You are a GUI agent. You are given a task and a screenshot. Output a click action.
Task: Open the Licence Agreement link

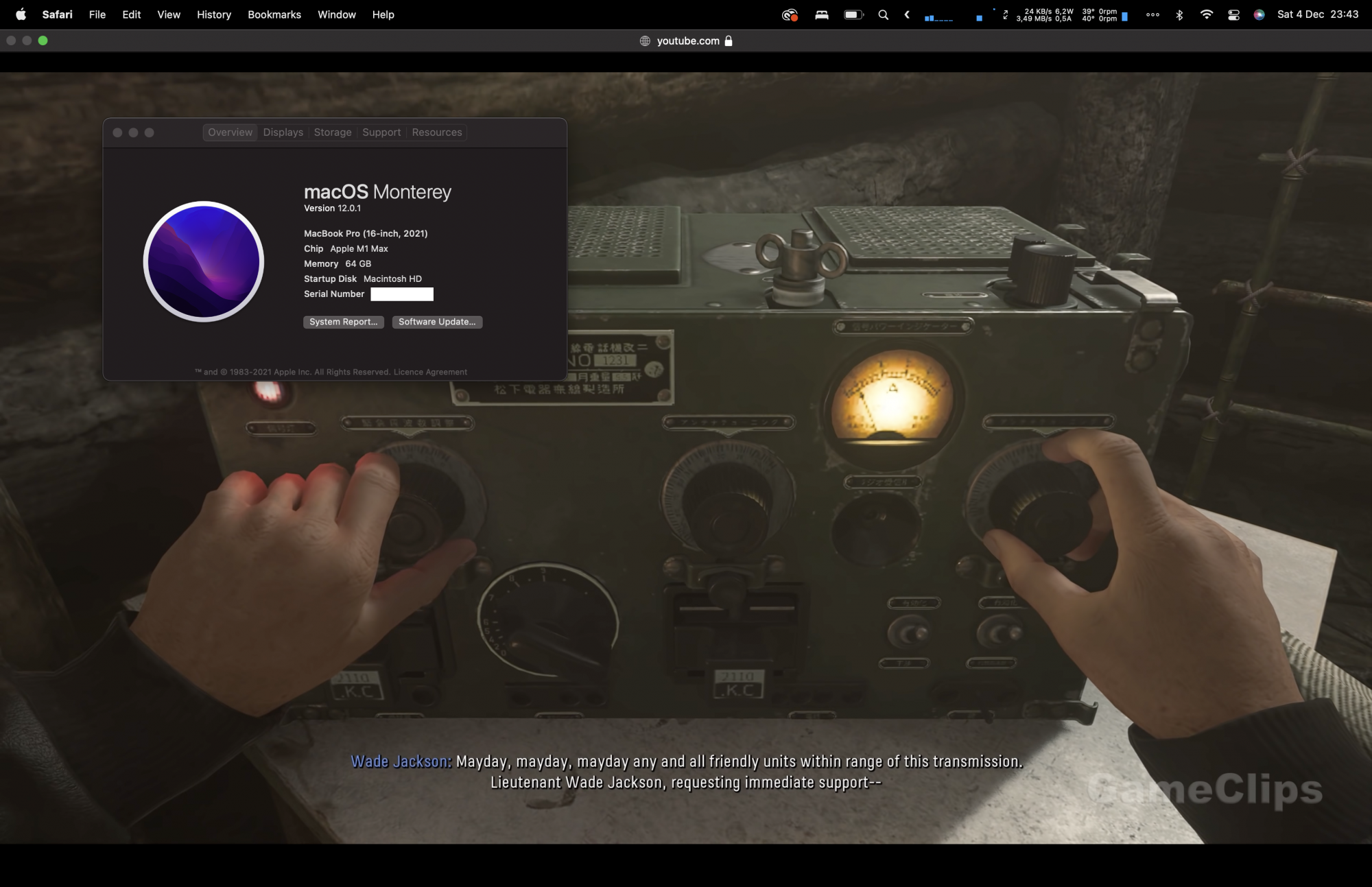click(x=430, y=372)
